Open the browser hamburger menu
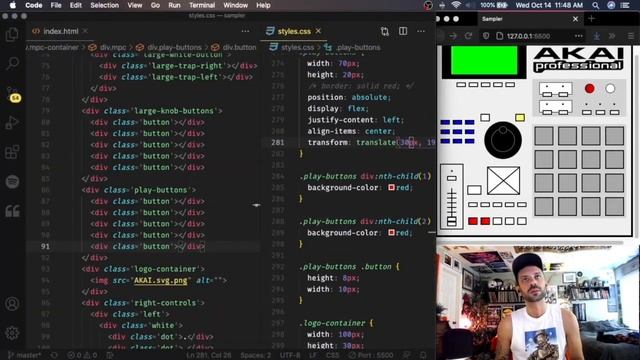 tap(631, 36)
